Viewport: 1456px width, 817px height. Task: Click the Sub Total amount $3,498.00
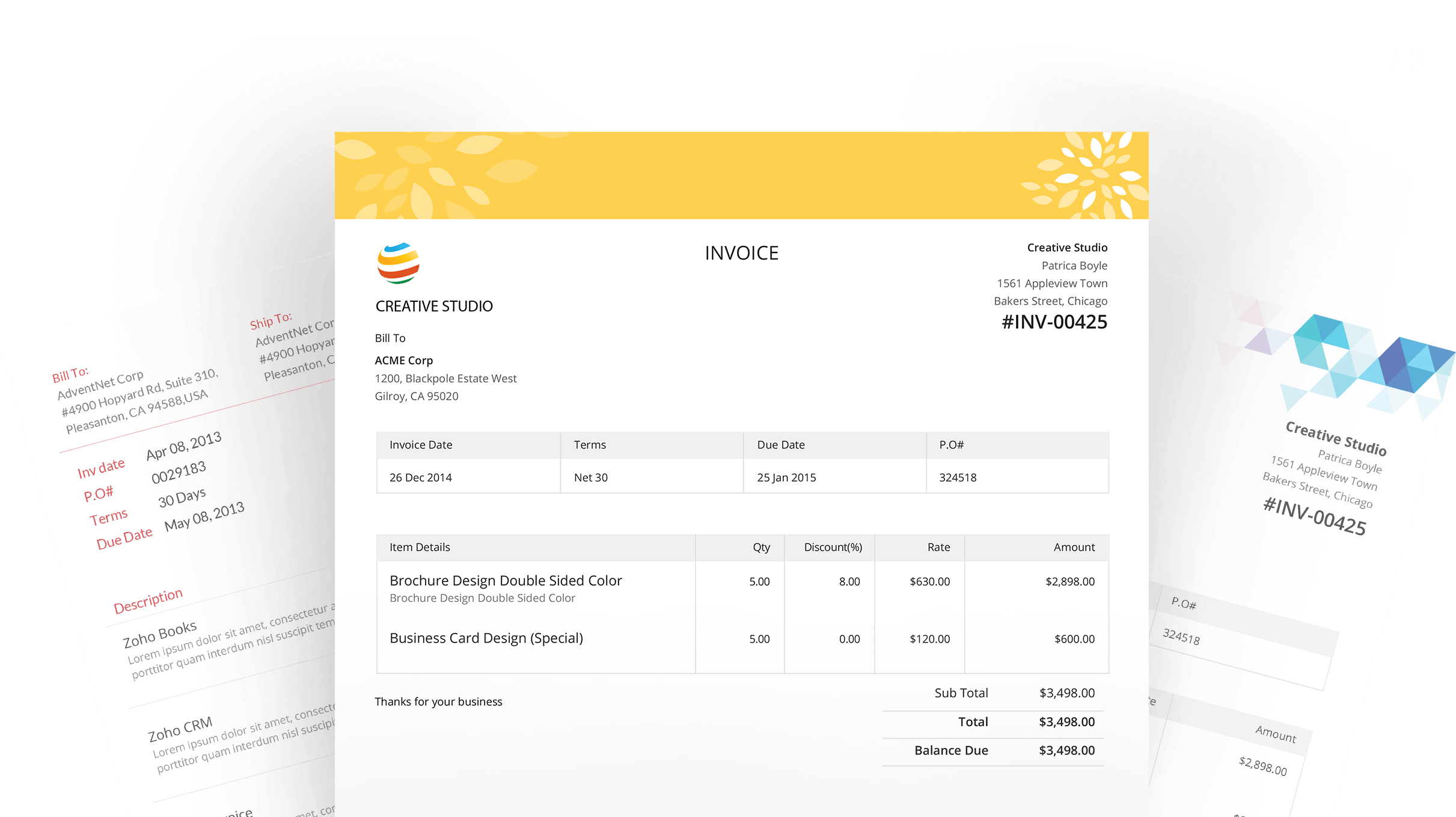(x=1066, y=693)
